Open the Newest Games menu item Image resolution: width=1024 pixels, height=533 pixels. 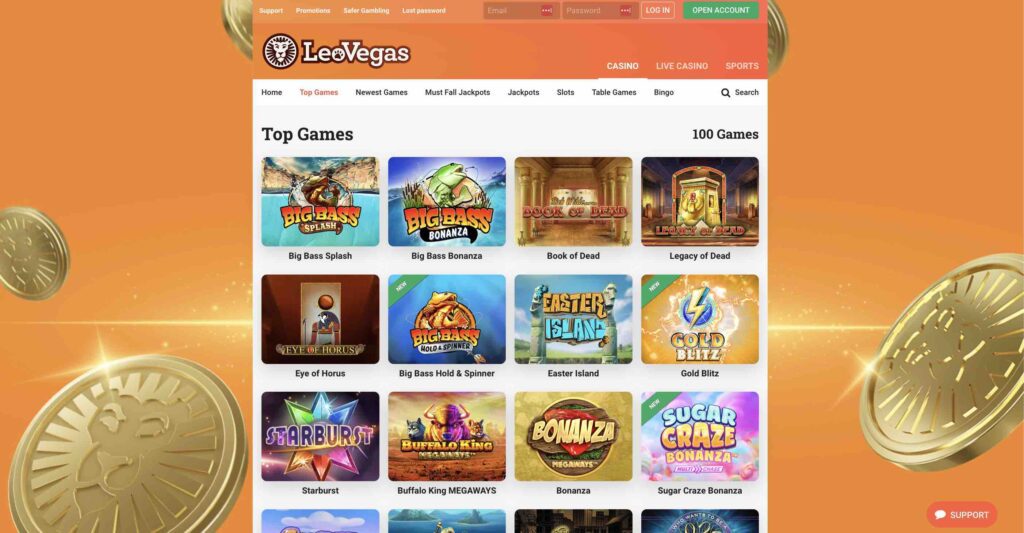[x=381, y=93]
